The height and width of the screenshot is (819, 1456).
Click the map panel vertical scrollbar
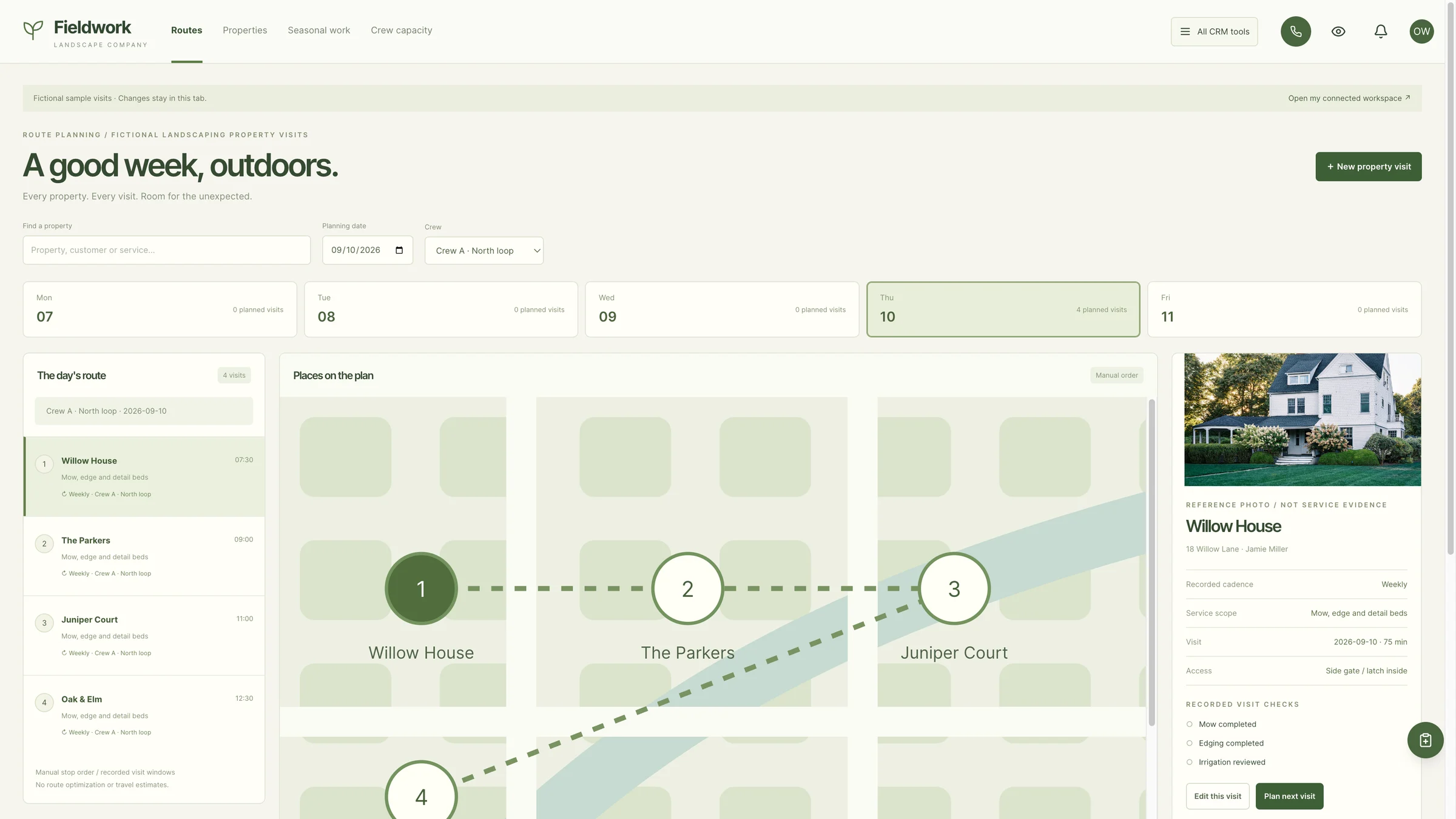[x=1151, y=562]
